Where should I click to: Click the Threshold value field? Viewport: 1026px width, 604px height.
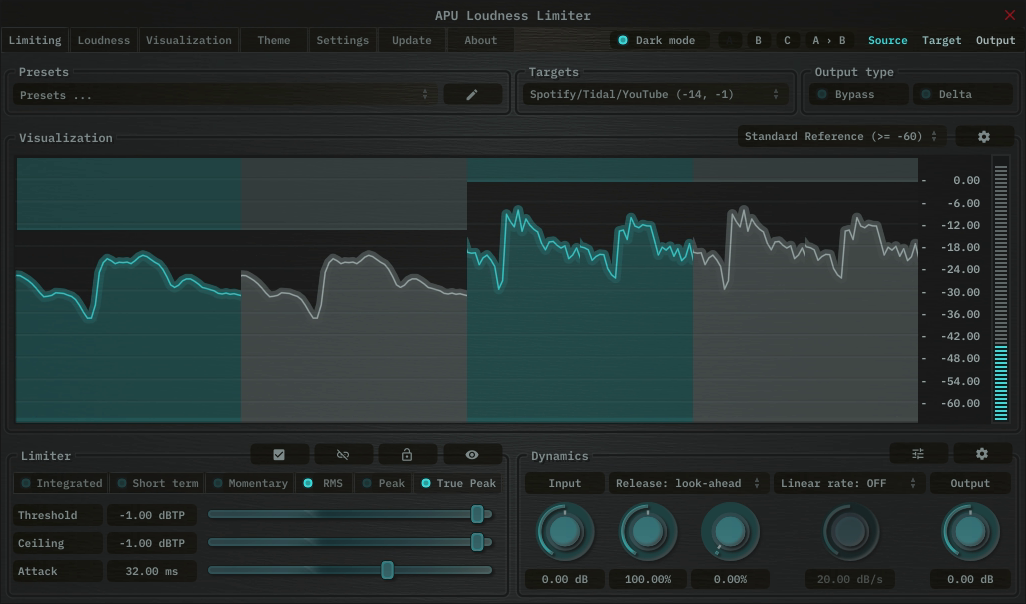click(x=153, y=516)
